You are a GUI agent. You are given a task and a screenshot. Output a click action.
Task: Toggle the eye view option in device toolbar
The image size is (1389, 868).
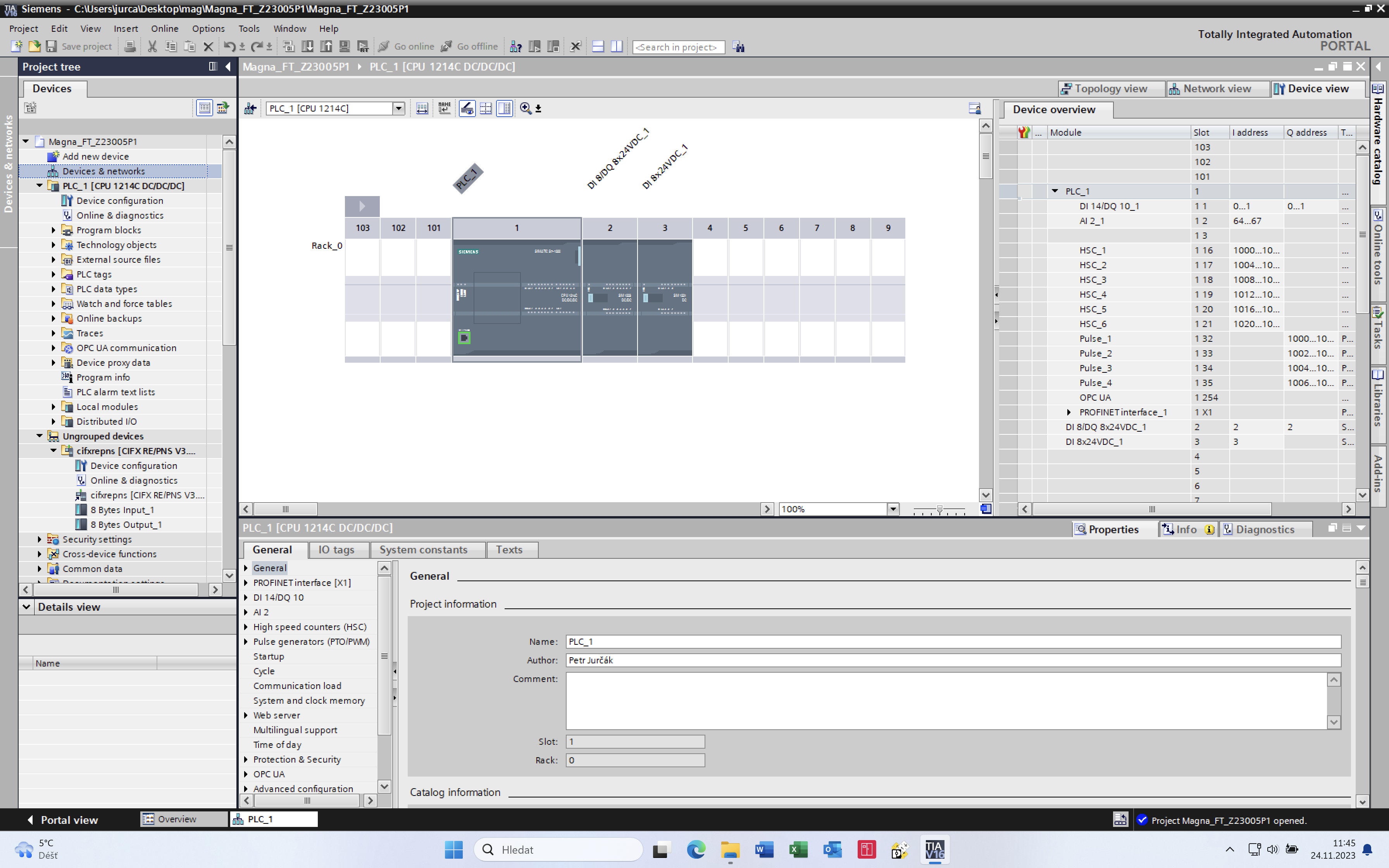point(467,108)
